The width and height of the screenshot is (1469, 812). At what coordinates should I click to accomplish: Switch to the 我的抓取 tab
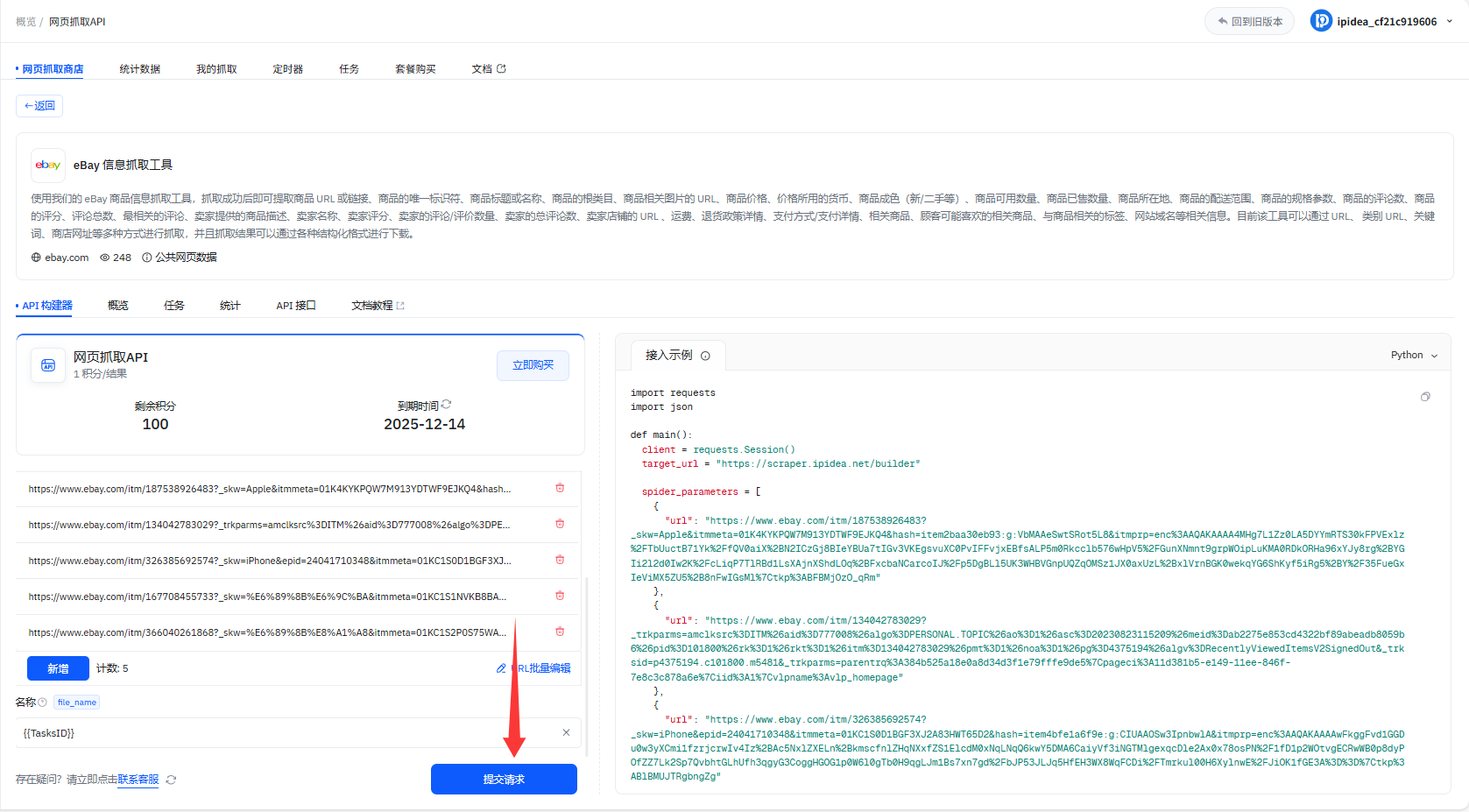tap(216, 69)
